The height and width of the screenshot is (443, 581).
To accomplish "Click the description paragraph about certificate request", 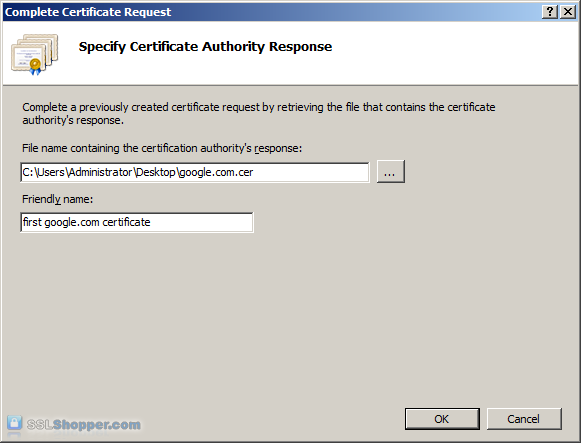I will (x=259, y=113).
